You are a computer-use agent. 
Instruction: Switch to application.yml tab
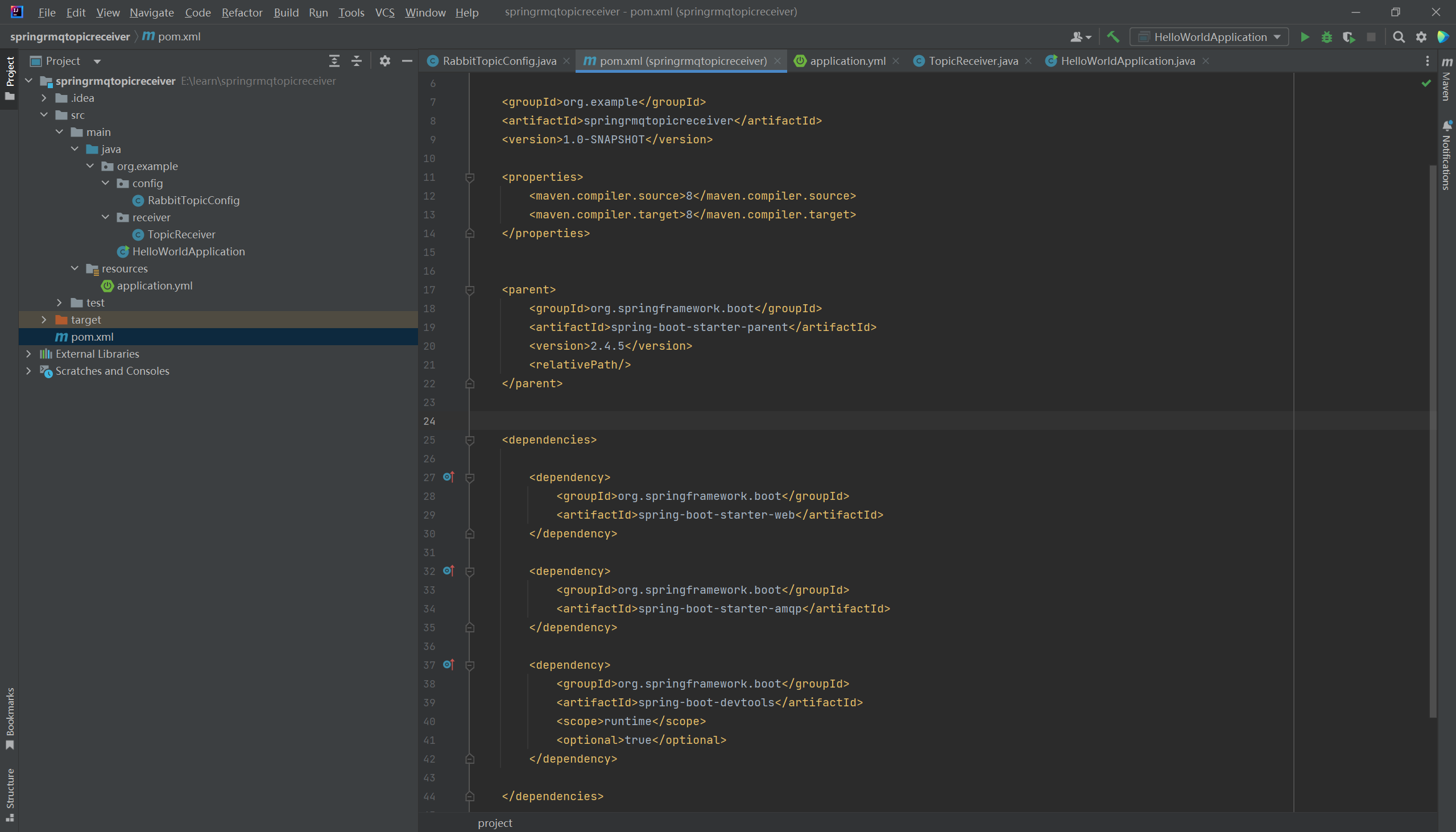tap(847, 61)
